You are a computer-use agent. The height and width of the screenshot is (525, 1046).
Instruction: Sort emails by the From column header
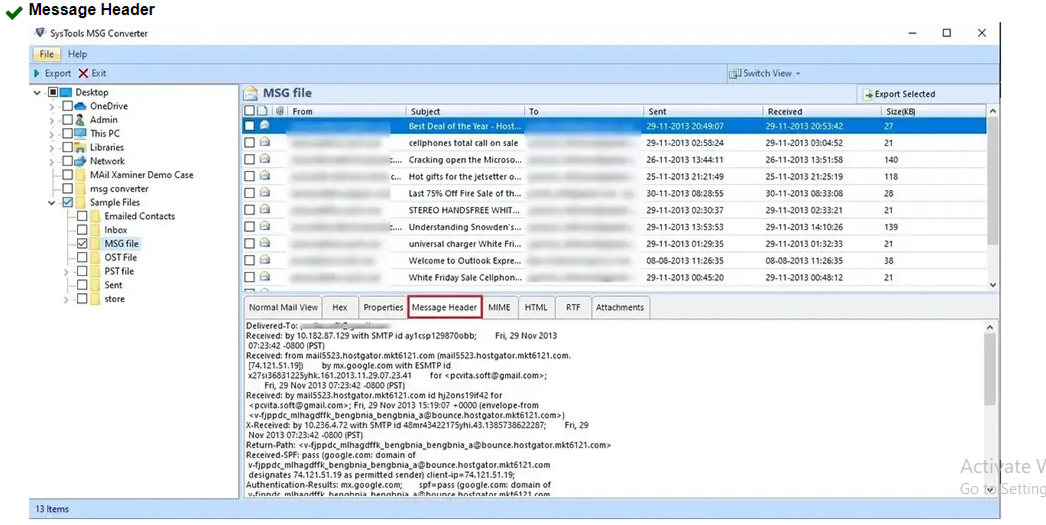pos(346,111)
